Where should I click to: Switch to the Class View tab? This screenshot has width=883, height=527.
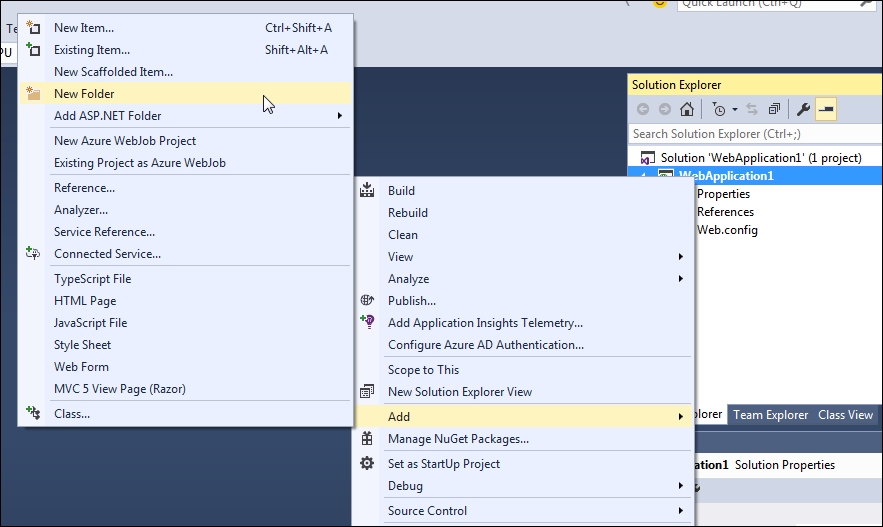pyautogui.click(x=845, y=415)
